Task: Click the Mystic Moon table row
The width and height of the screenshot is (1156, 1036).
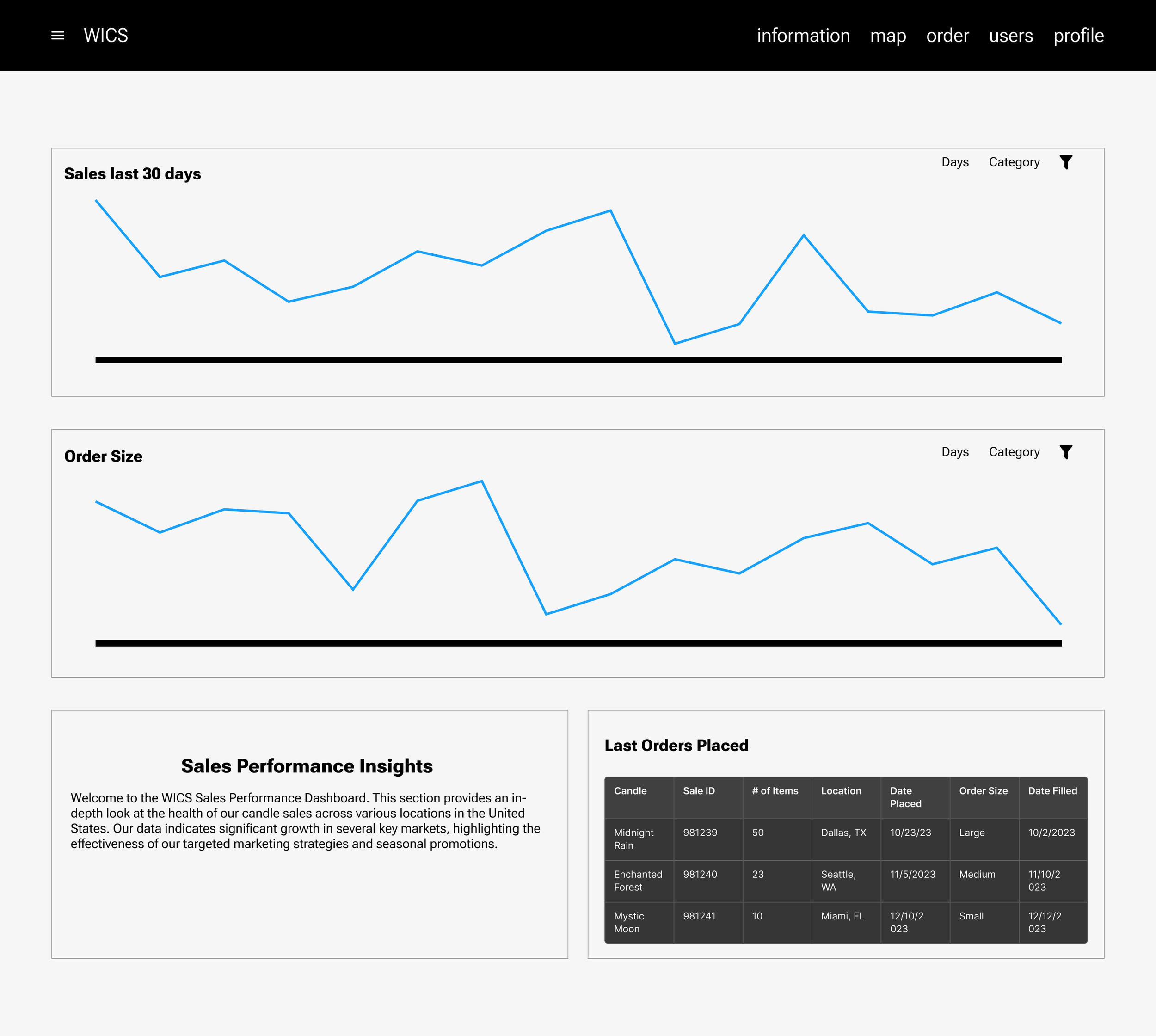Action: 629,922
